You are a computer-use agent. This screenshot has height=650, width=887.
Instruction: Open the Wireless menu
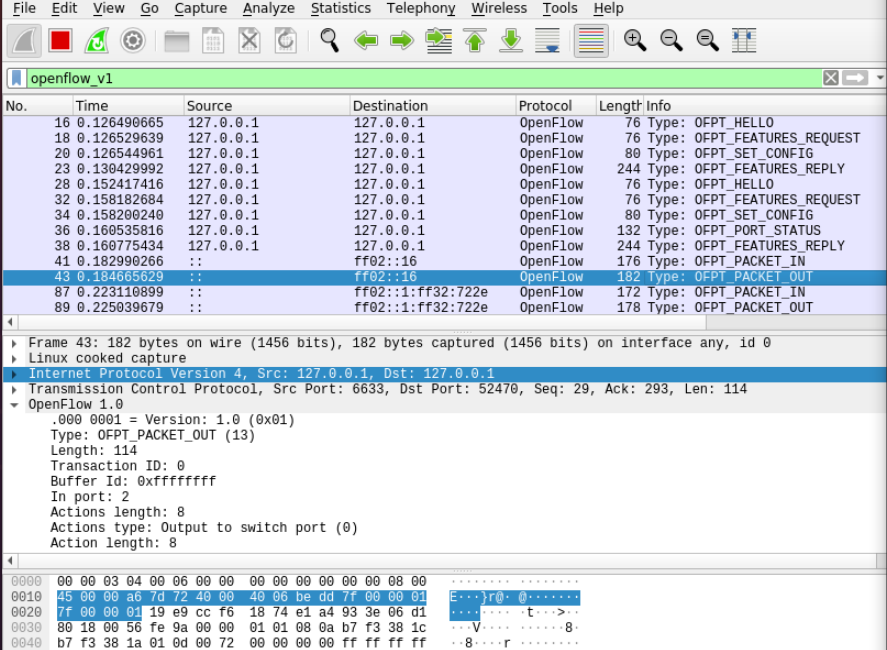(499, 8)
